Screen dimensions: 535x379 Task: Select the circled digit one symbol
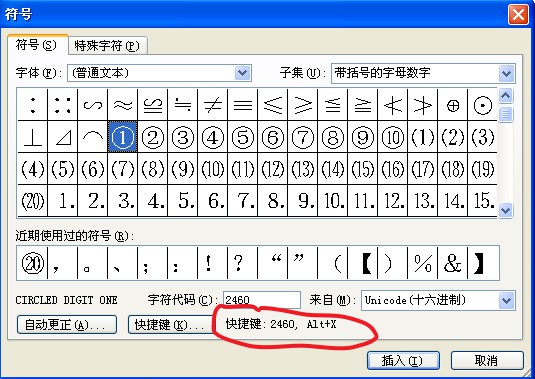tap(122, 137)
